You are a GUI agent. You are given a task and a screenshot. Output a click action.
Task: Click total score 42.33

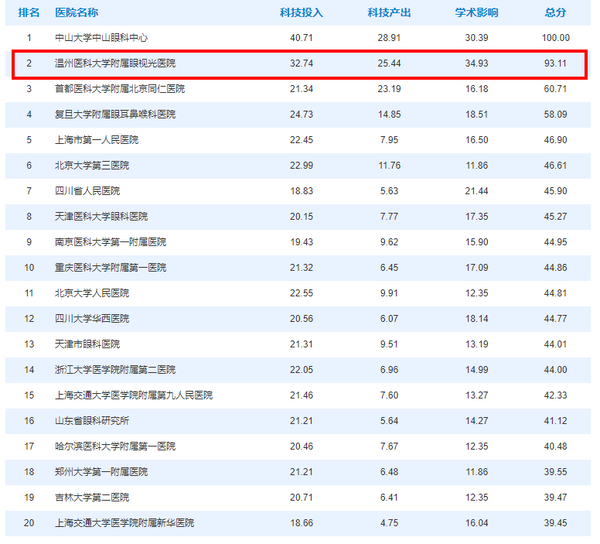[x=556, y=396]
